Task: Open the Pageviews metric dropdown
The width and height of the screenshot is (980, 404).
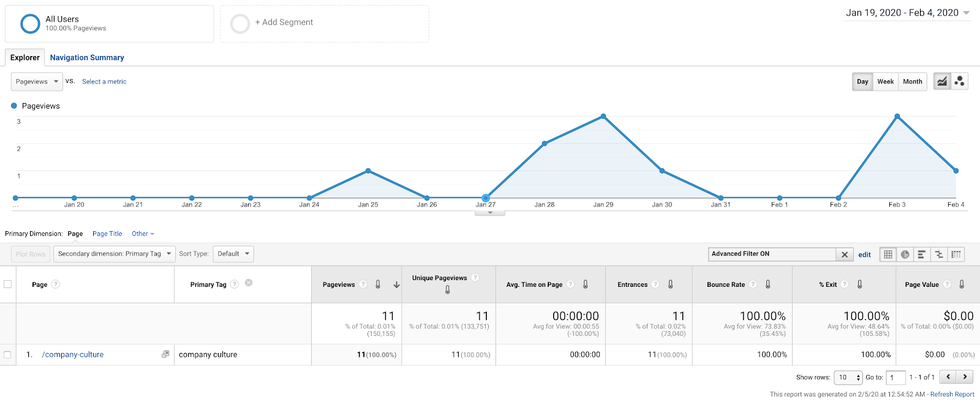Action: pyautogui.click(x=36, y=81)
